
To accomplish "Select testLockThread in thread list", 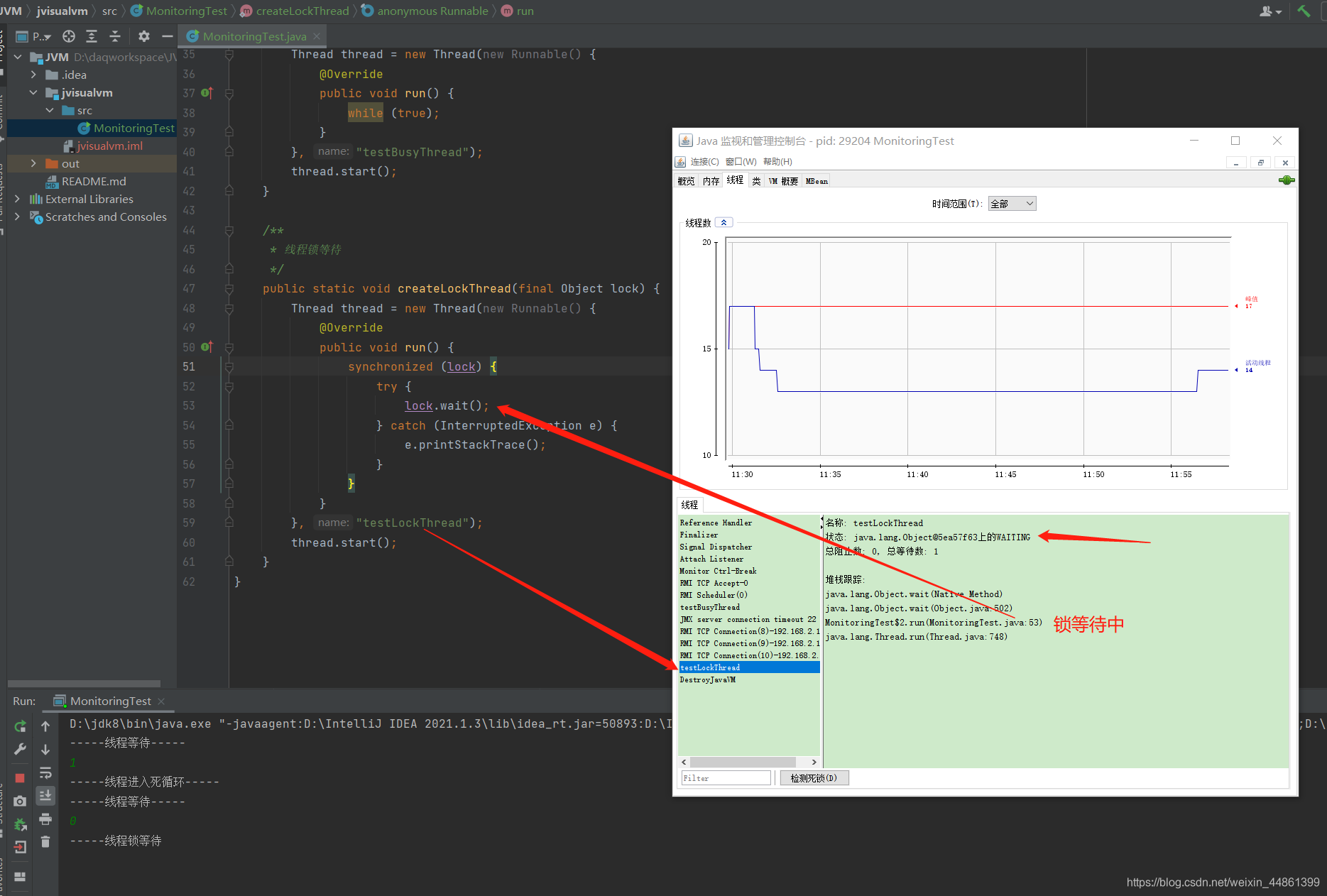I will [x=749, y=667].
